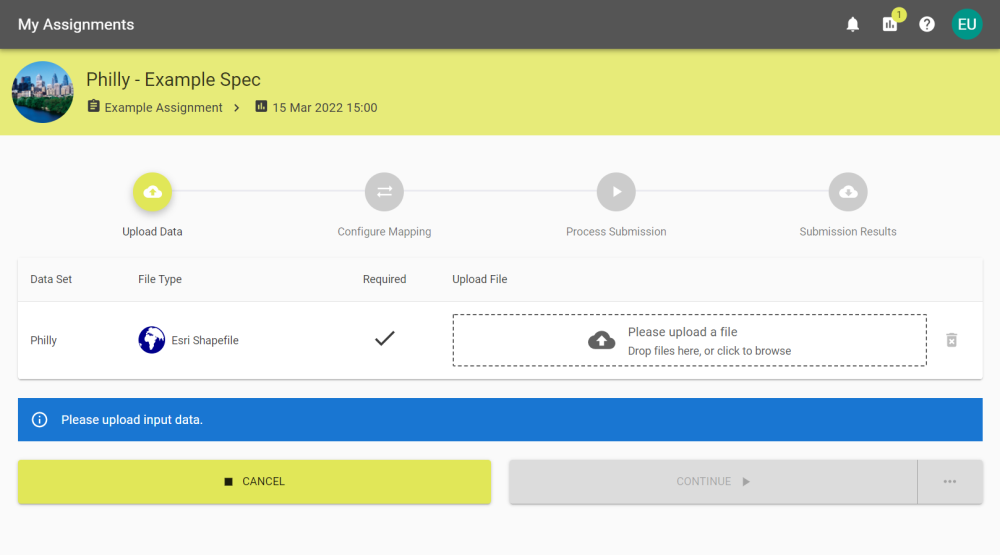This screenshot has width=1000, height=555.
Task: Click the Data Set column header
Action: click(51, 279)
